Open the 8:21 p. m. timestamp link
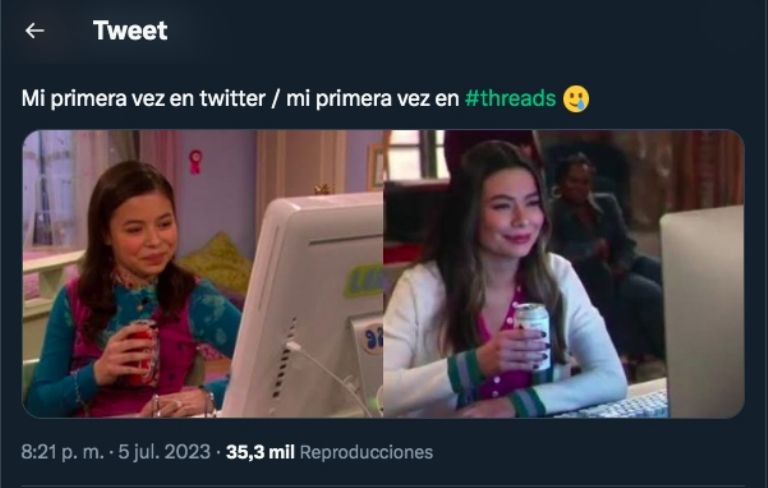The height and width of the screenshot is (488, 768). 62,452
